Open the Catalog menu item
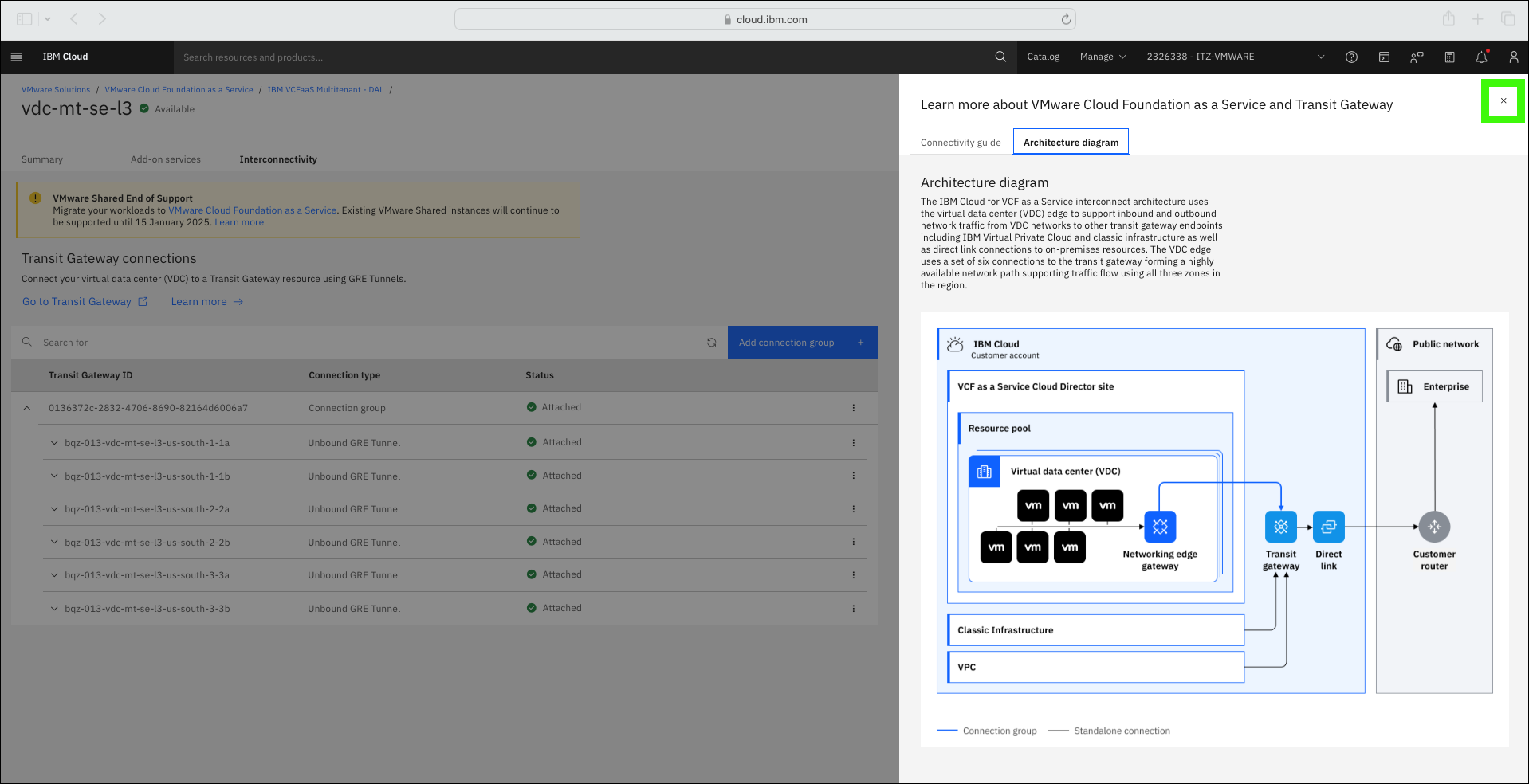The height and width of the screenshot is (784, 1529). coord(1043,57)
